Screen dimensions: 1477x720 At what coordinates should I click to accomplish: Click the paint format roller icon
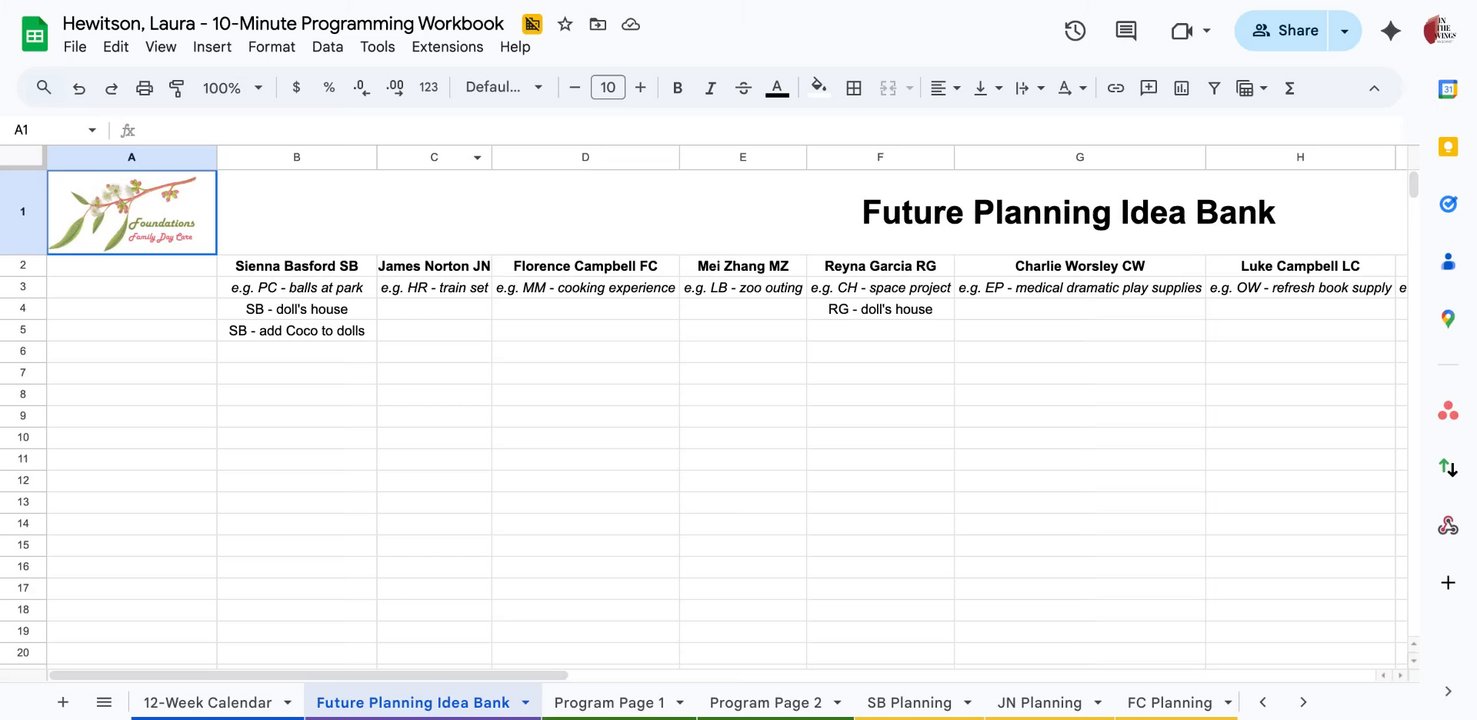coord(177,88)
